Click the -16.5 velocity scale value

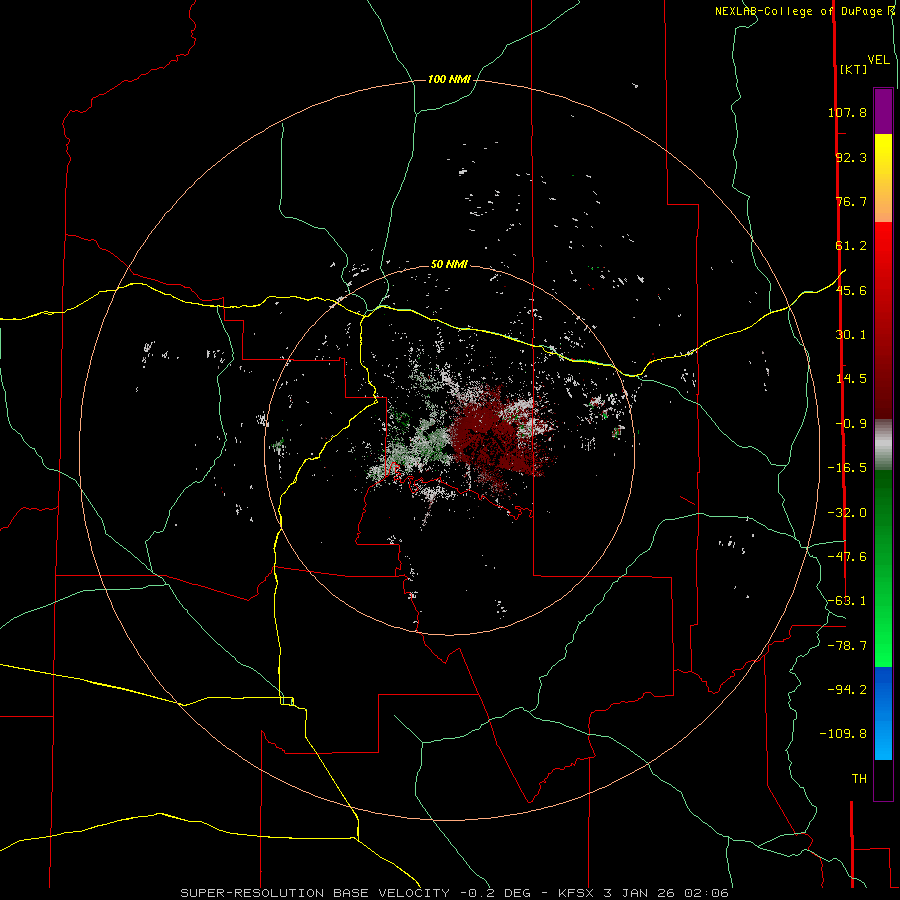[x=847, y=468]
